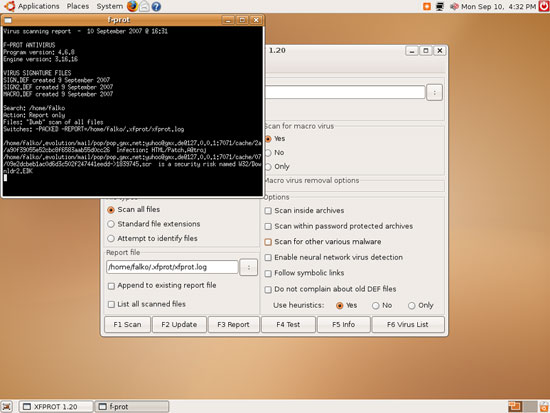Open the Applications menu
Screen dimensions: 550x413
[32, 6]
